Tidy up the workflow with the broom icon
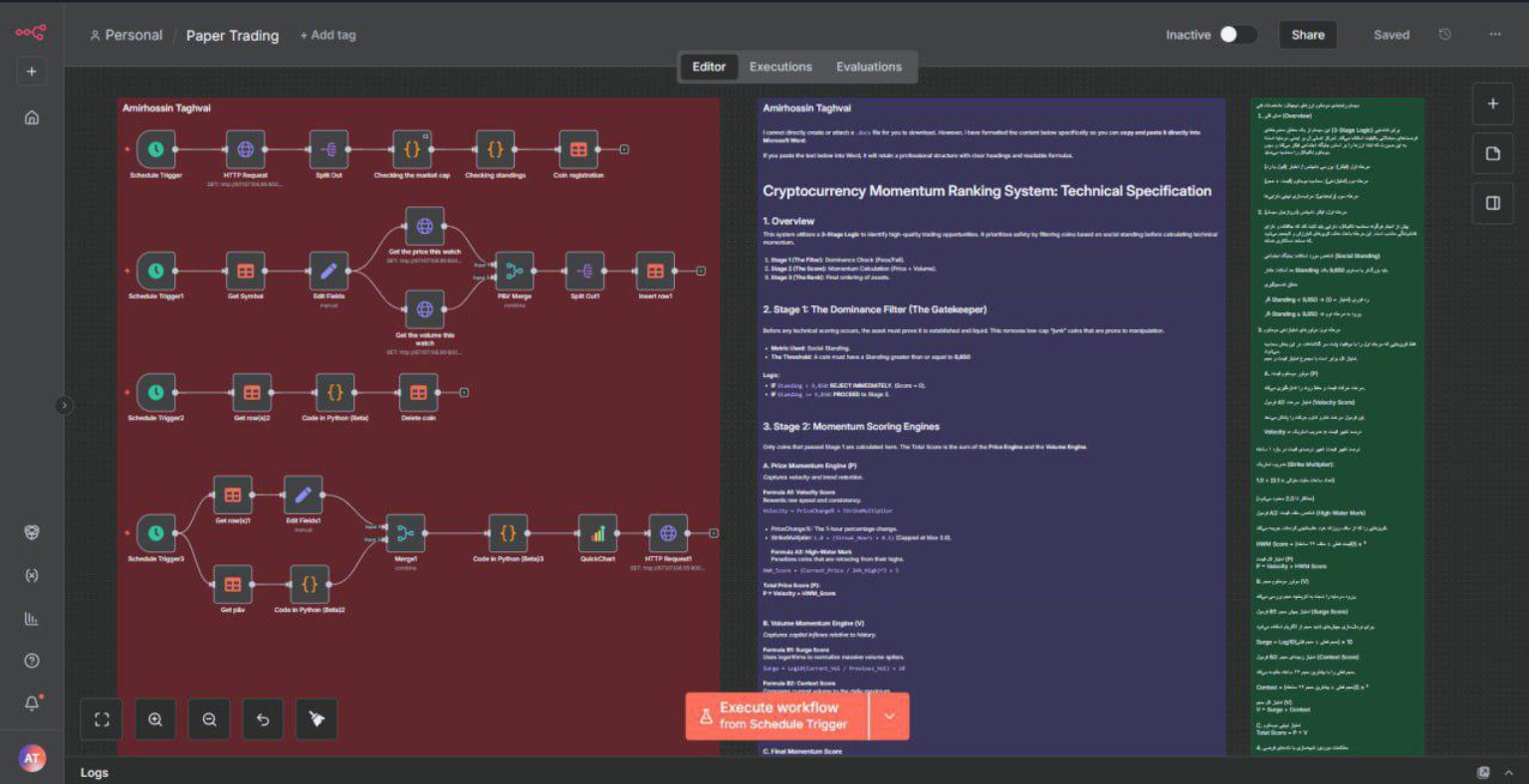The image size is (1529, 784). (x=317, y=719)
